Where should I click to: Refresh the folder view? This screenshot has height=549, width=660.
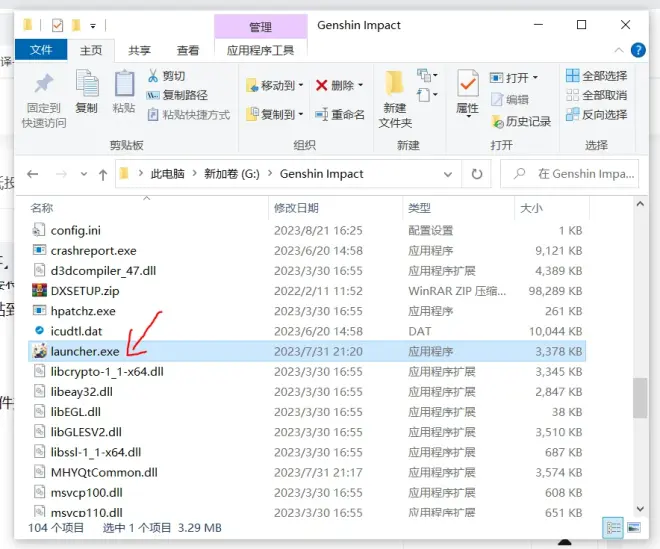coord(476,174)
